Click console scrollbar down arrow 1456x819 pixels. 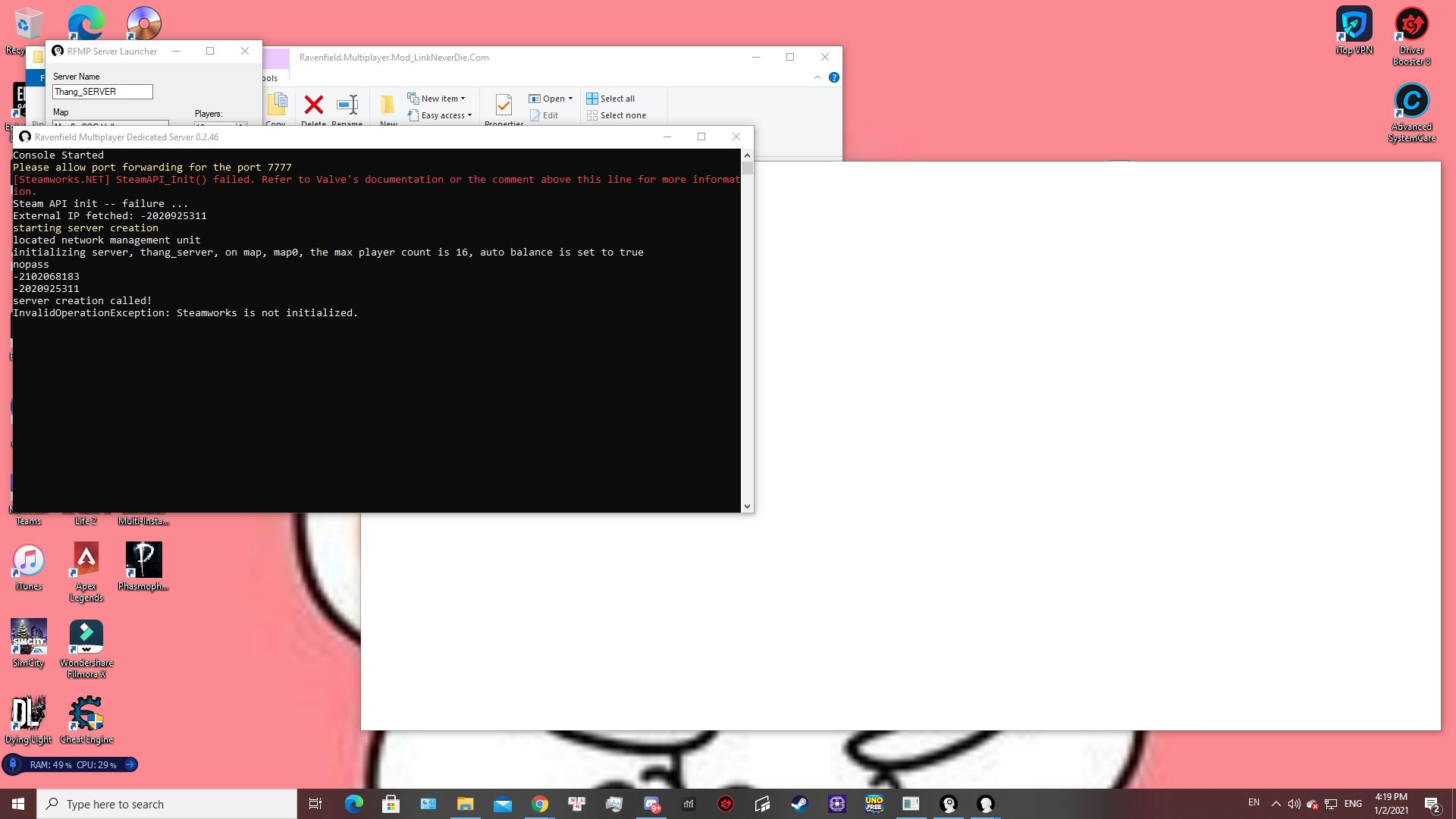click(x=748, y=506)
